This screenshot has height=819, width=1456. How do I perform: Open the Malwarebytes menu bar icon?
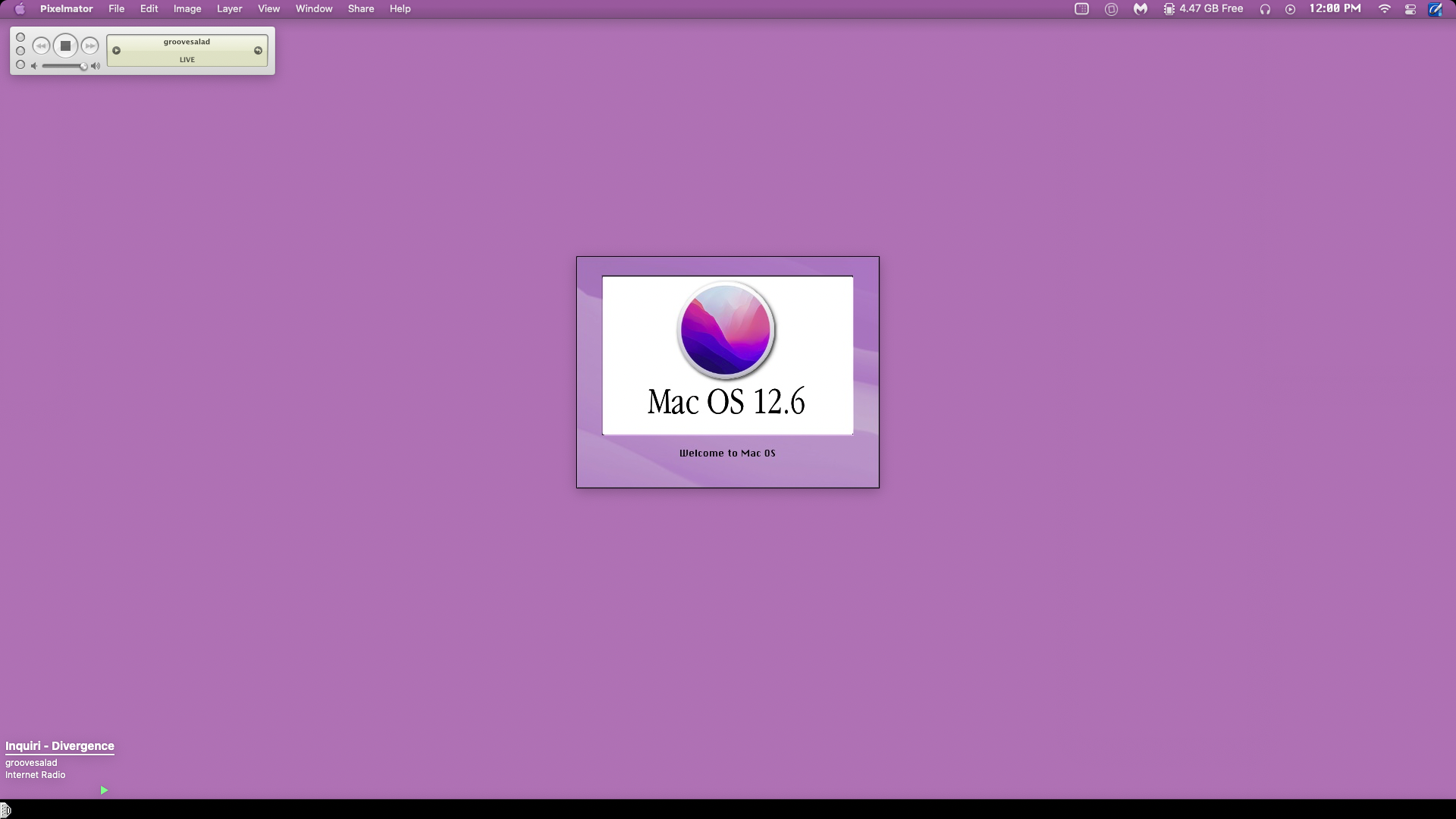tap(1140, 9)
